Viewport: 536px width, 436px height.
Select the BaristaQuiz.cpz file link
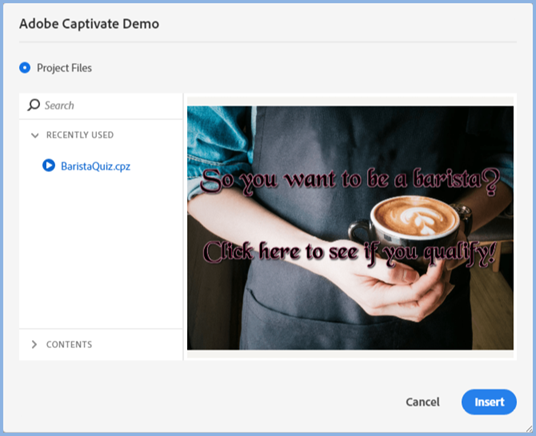tap(95, 167)
